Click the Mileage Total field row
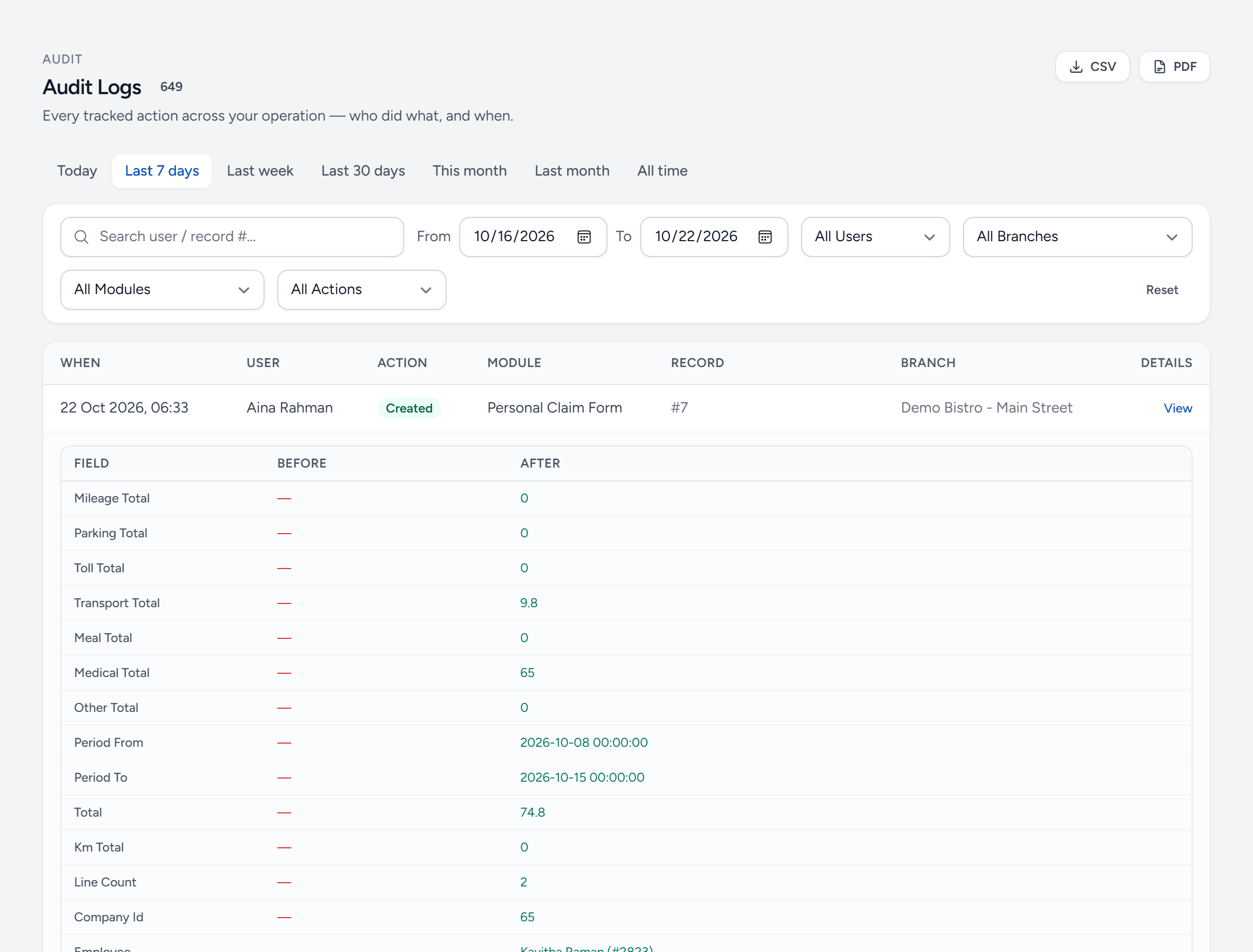 coord(626,498)
